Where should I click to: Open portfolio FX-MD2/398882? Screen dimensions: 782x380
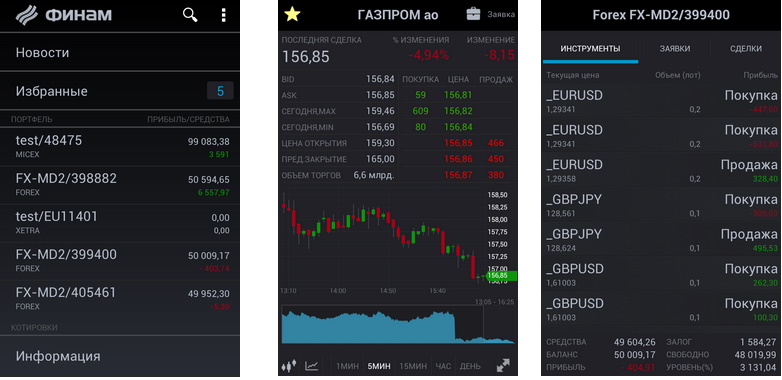(x=120, y=185)
